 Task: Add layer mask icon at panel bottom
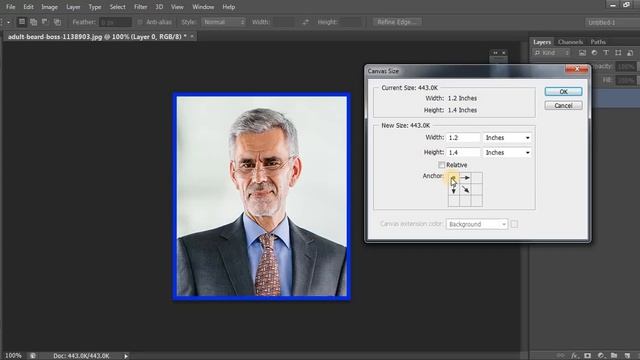[587, 356]
